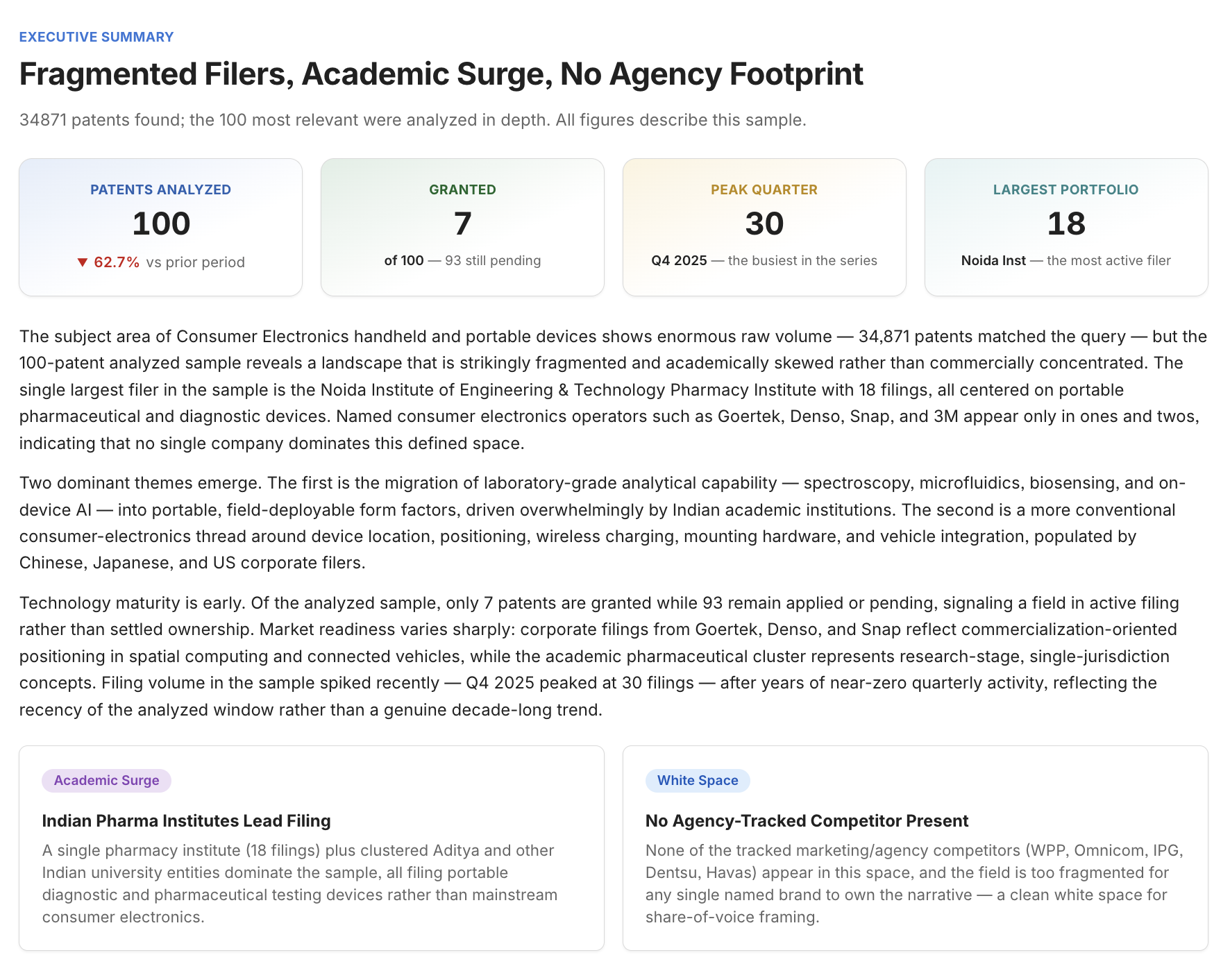Select the Patents Analyzed card

tap(160, 227)
